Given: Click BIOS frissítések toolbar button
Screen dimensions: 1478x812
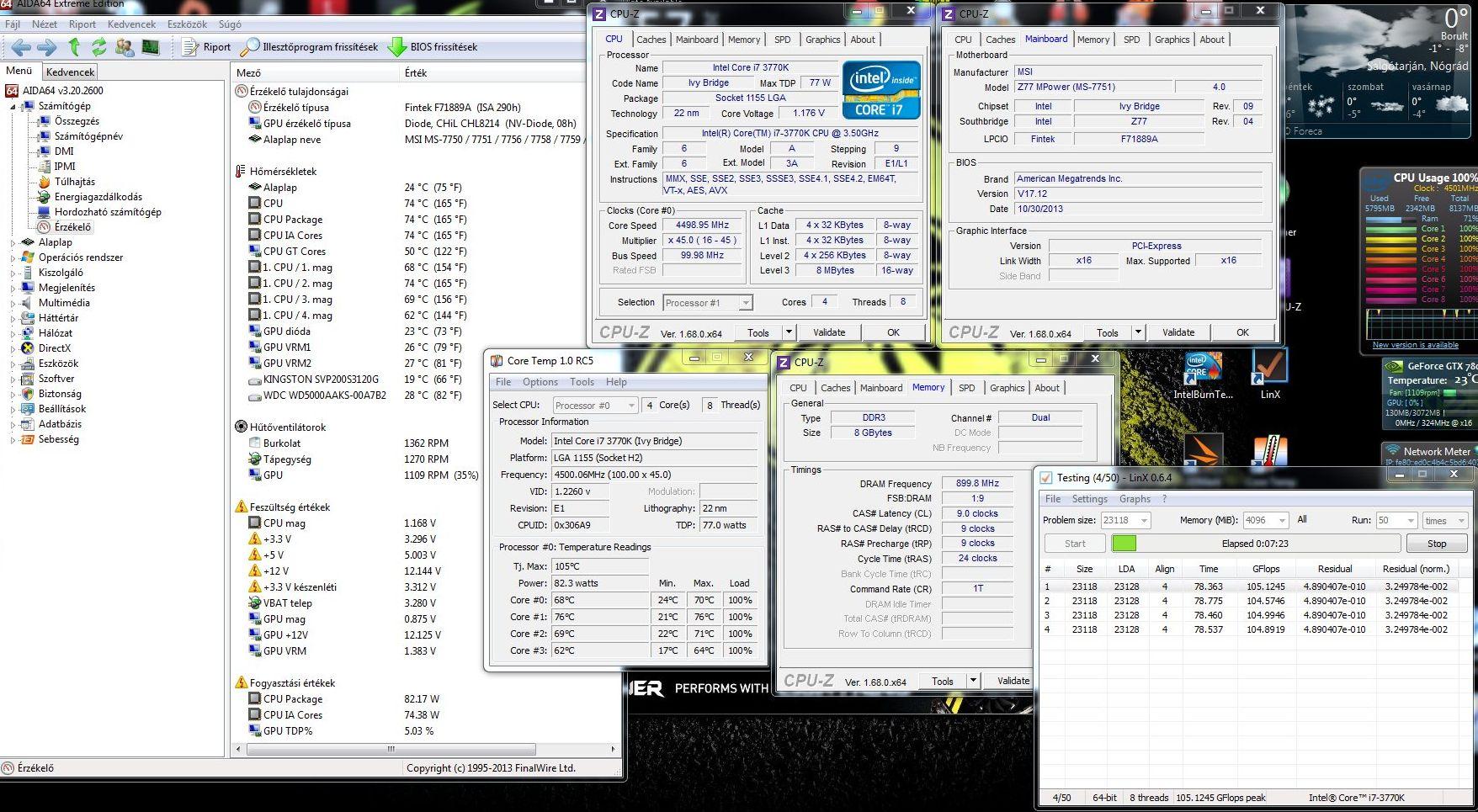Looking at the screenshot, I should (433, 47).
